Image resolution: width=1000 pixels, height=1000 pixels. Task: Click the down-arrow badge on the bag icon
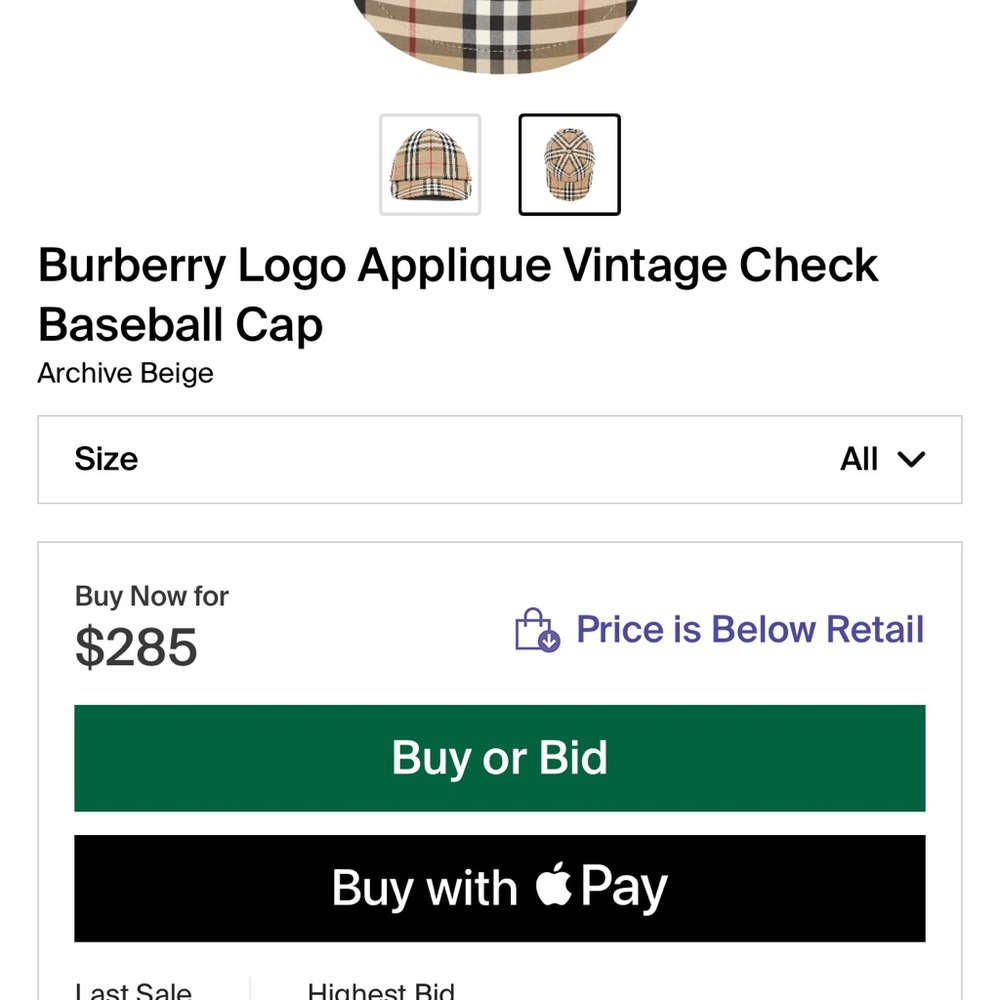click(547, 641)
